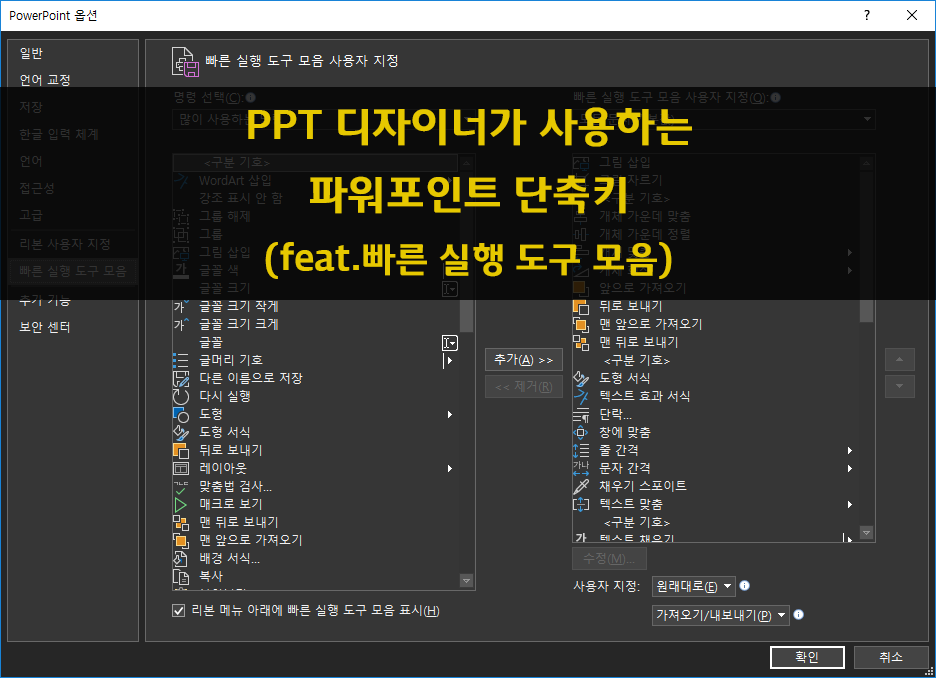Click the 매크로 보기 play icon
936x678 pixels.
(x=181, y=504)
